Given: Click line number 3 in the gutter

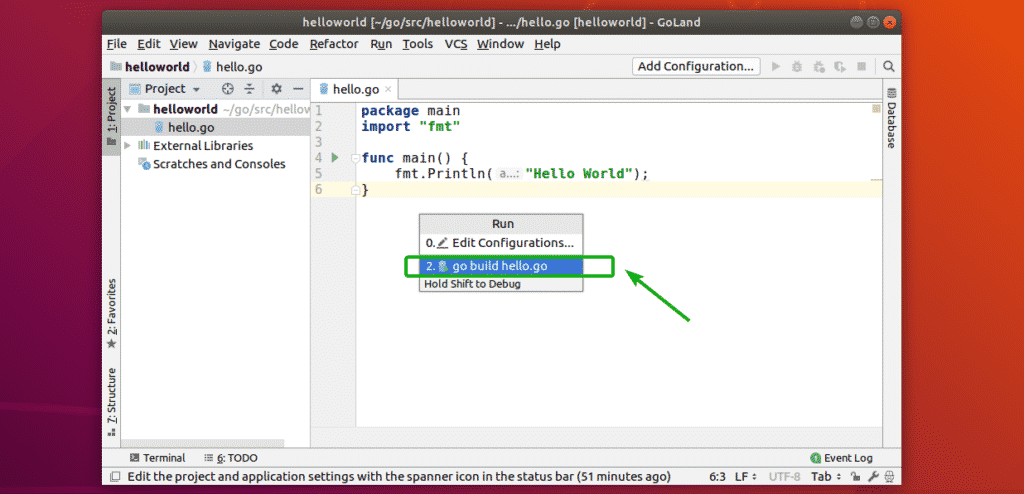Looking at the screenshot, I should tap(318, 142).
